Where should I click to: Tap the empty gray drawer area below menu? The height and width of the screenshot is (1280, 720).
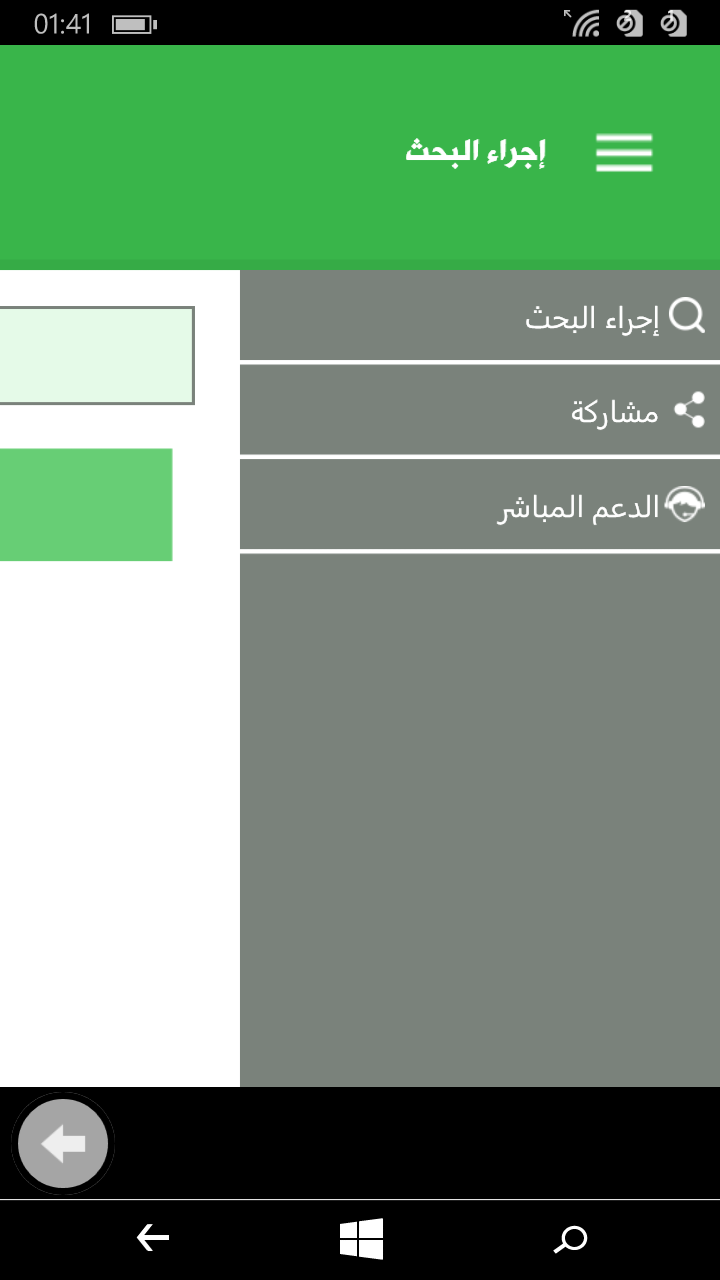click(480, 820)
